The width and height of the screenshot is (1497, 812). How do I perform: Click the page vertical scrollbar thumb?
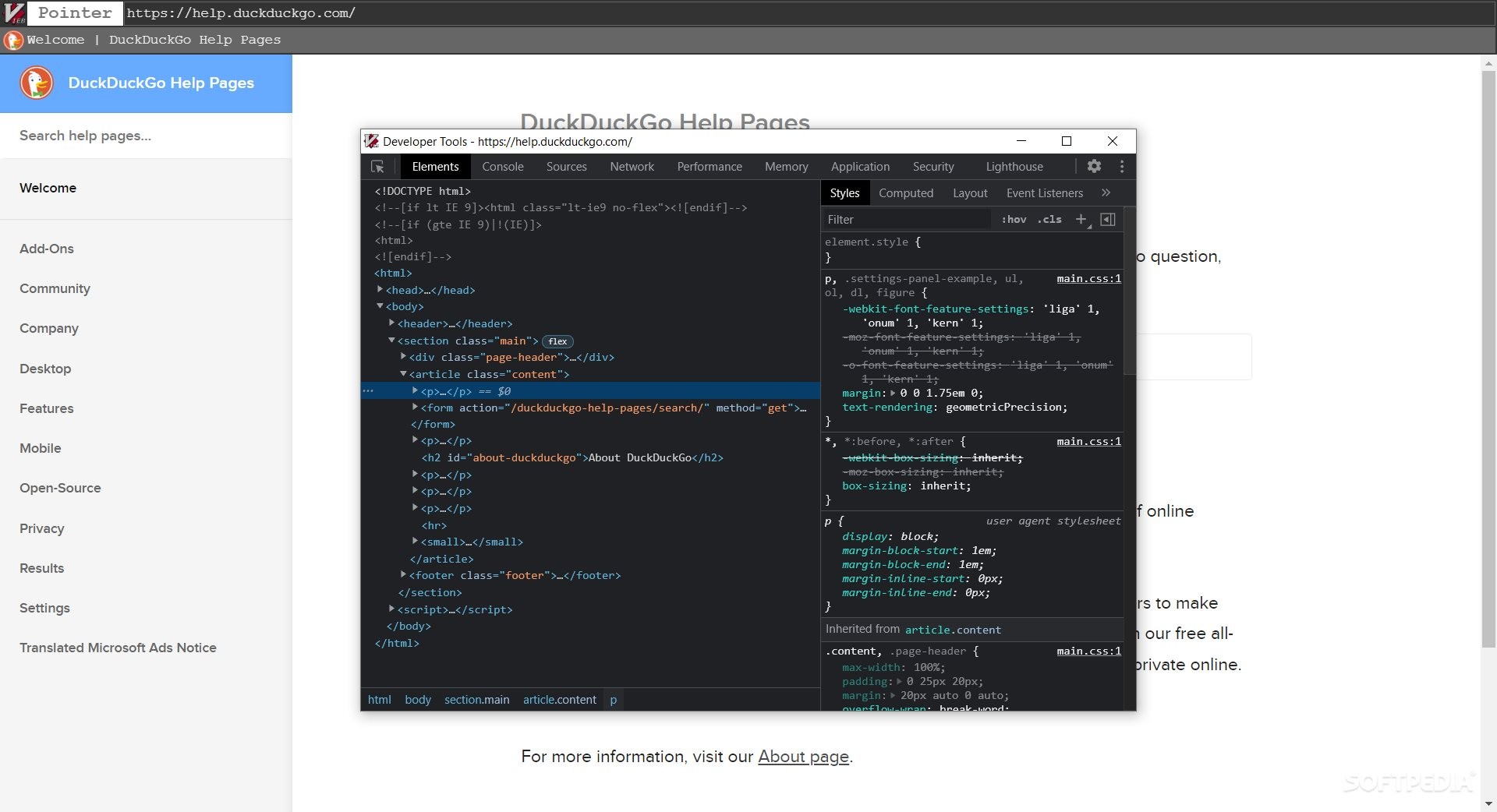coord(1488,358)
